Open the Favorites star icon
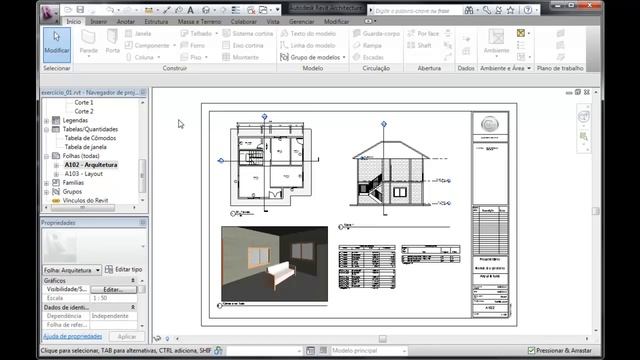Screen dimensions: 640x360 coord(511,10)
